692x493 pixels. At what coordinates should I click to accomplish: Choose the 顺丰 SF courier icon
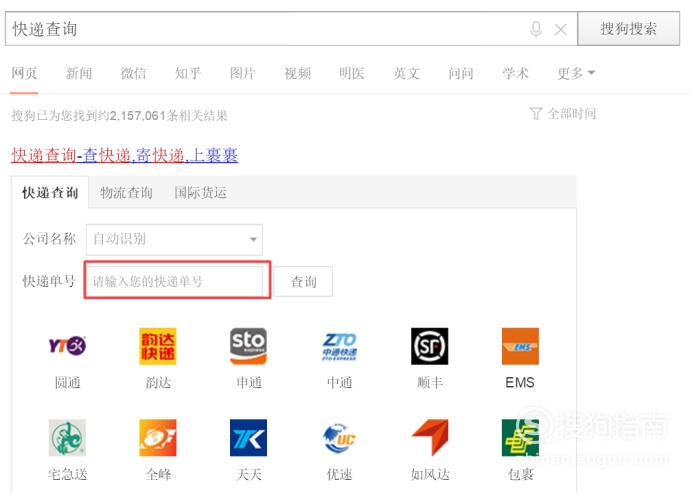coord(430,346)
